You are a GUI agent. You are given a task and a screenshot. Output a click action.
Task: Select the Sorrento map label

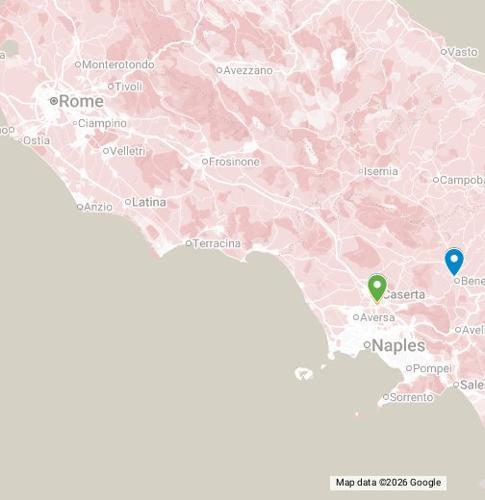click(411, 397)
